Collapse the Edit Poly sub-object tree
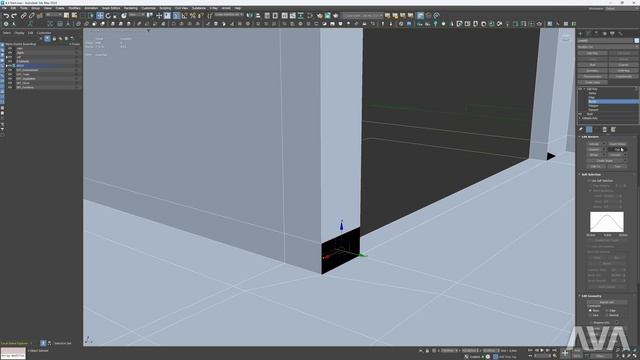 (584, 89)
